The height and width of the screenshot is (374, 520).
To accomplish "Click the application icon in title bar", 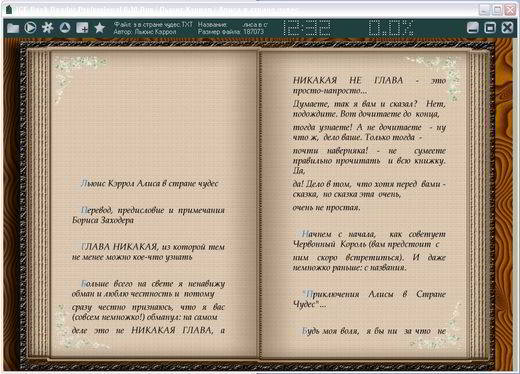I will [9, 9].
